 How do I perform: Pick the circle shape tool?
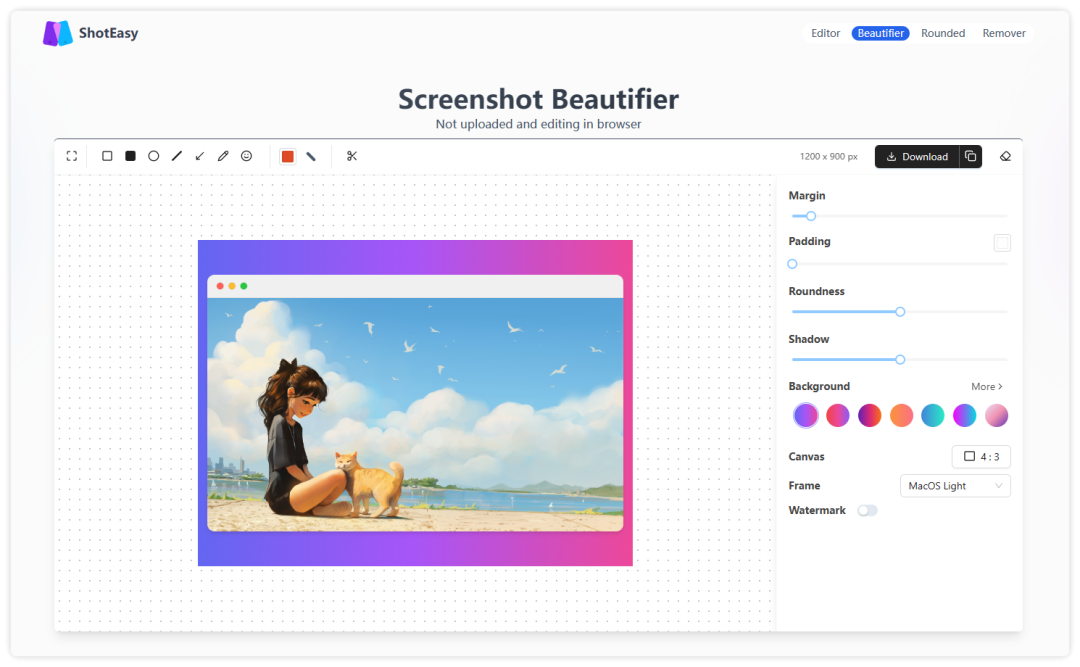154,156
